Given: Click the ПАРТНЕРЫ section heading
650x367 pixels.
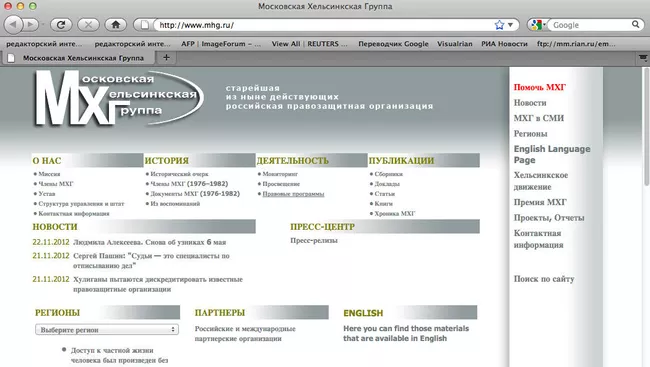Looking at the screenshot, I should click(x=220, y=313).
